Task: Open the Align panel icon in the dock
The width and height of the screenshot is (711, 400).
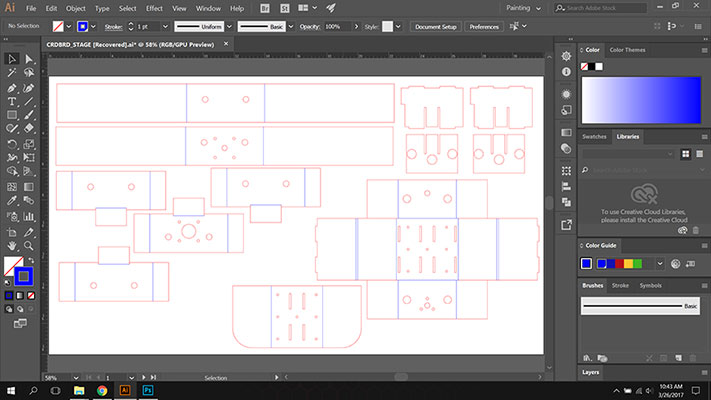Action: 566,186
